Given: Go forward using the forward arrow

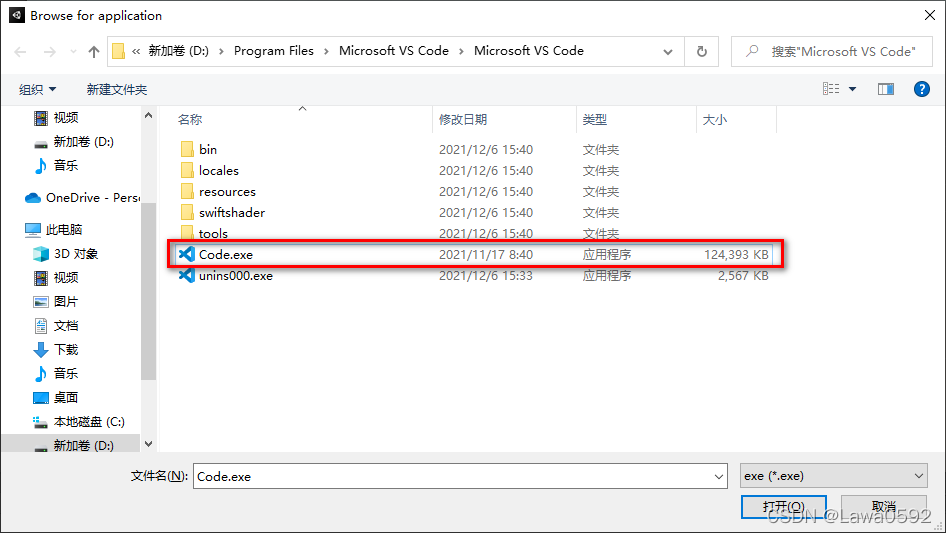Looking at the screenshot, I should 49,52.
